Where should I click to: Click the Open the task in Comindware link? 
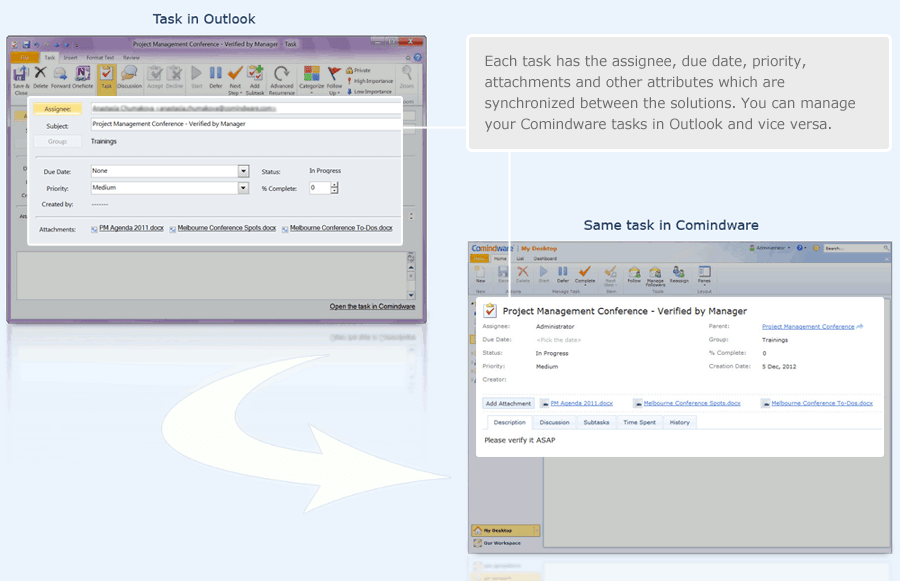372,307
